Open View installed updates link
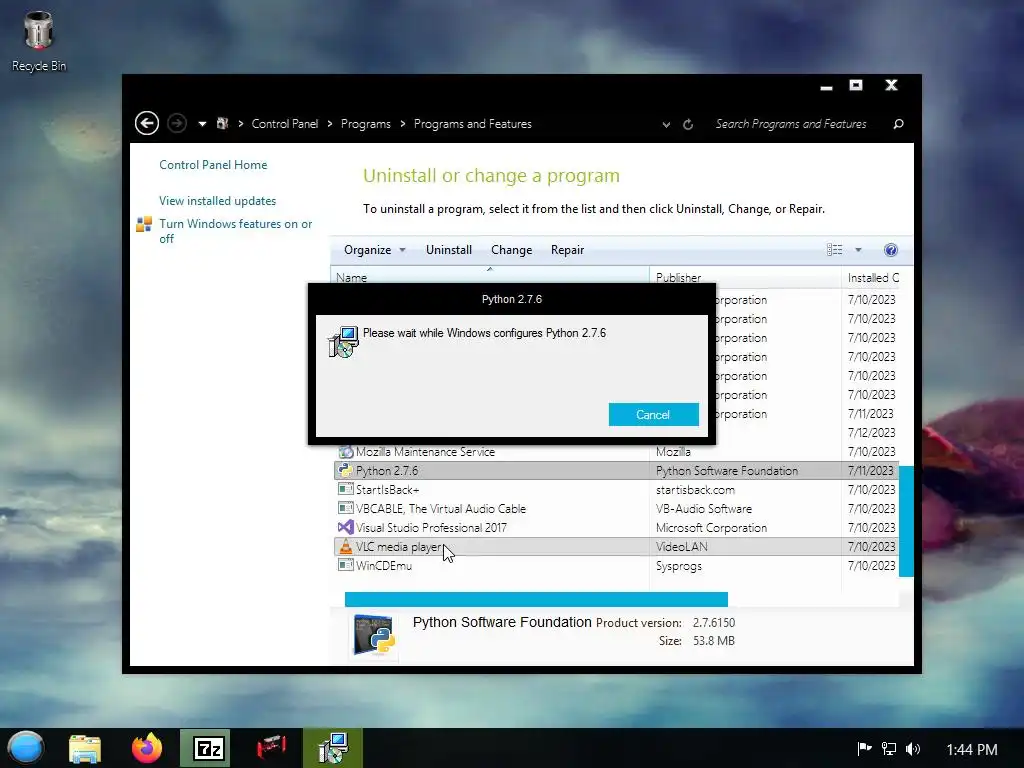The width and height of the screenshot is (1024, 768). pyautogui.click(x=217, y=200)
